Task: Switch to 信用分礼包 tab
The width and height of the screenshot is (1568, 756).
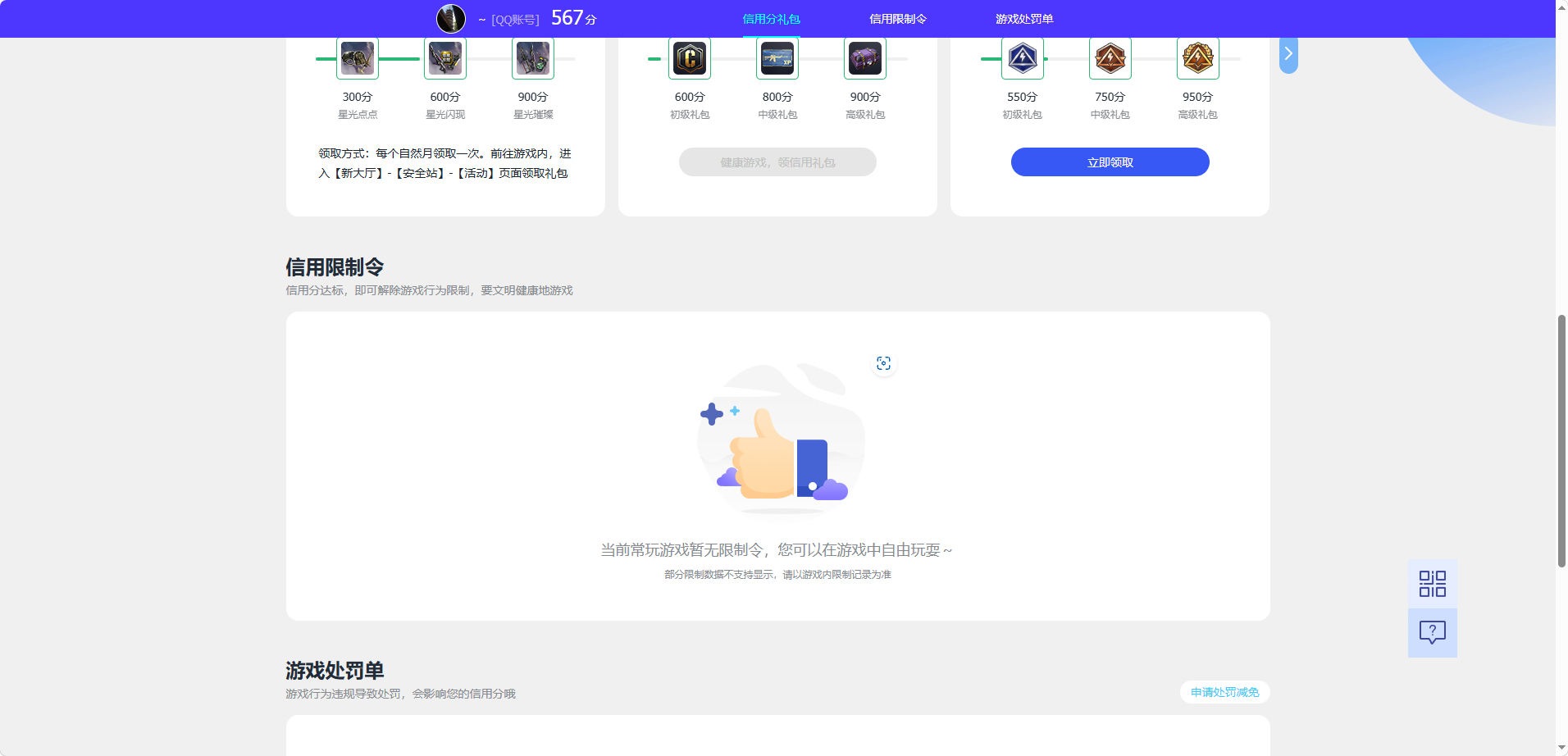Action: click(x=771, y=19)
